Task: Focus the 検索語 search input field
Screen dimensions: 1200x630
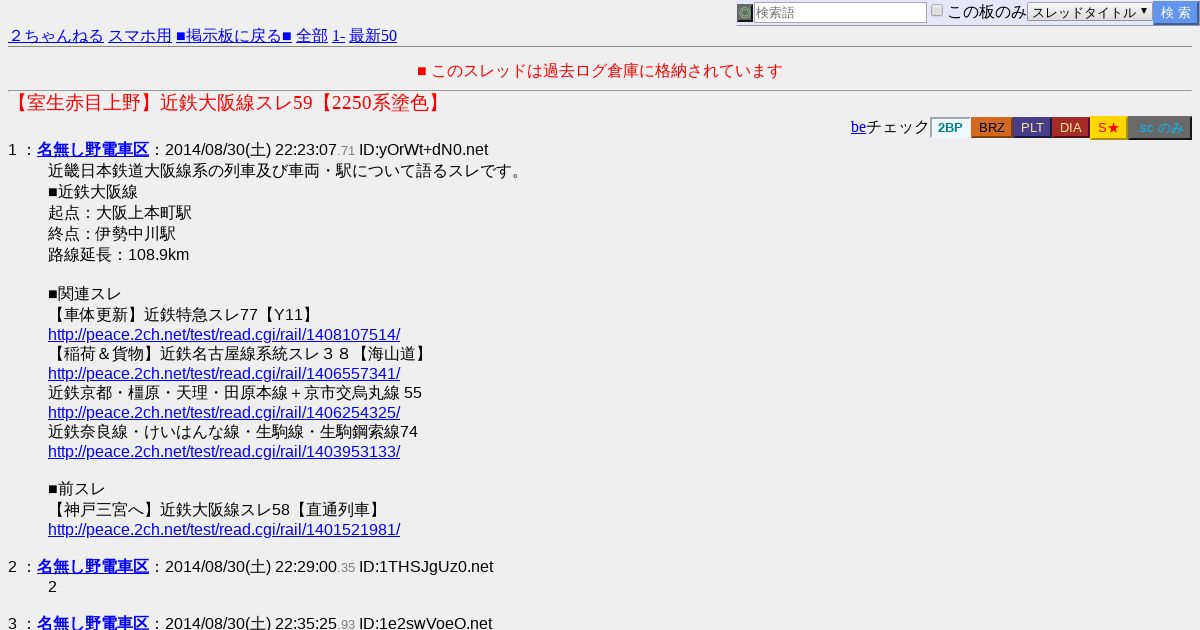Action: pos(840,13)
